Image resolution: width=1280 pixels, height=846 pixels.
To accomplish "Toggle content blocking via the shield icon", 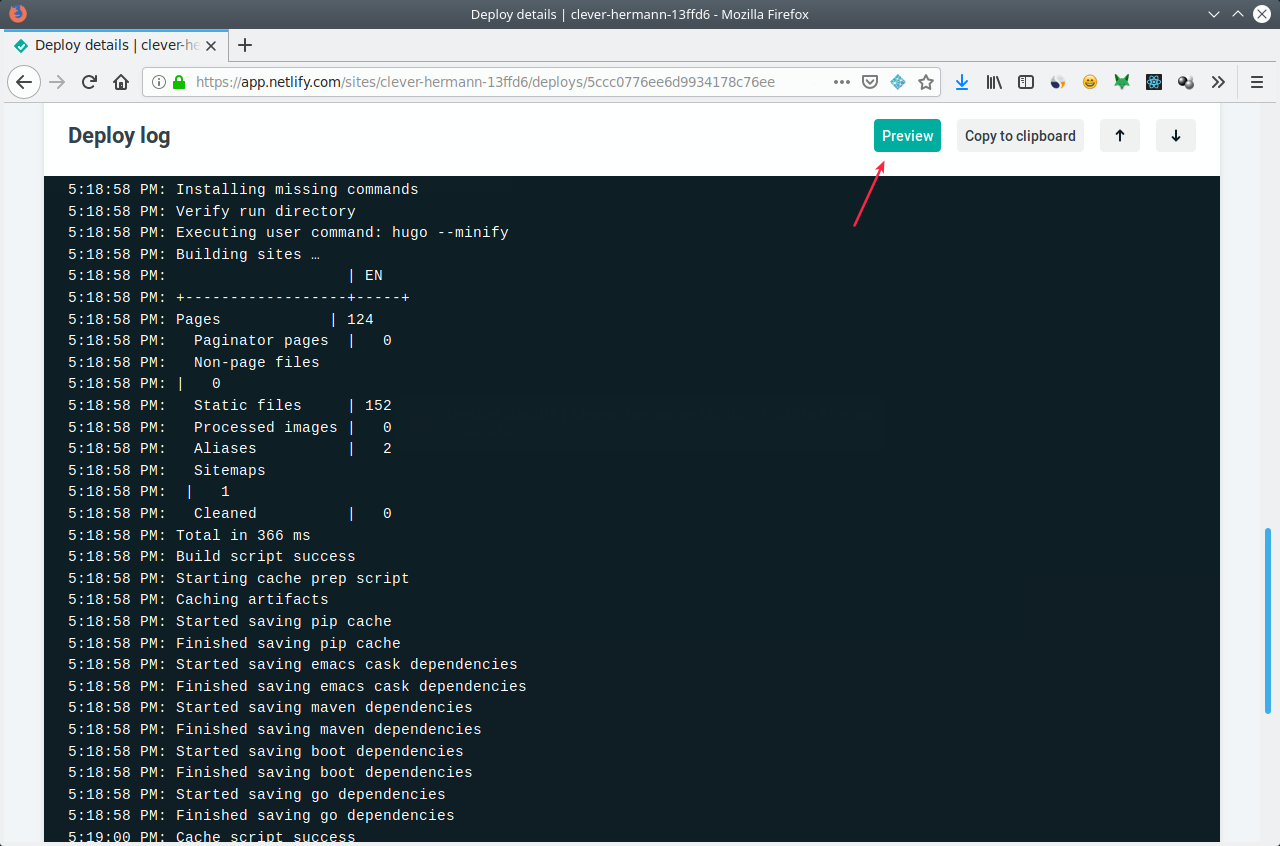I will pyautogui.click(x=870, y=82).
